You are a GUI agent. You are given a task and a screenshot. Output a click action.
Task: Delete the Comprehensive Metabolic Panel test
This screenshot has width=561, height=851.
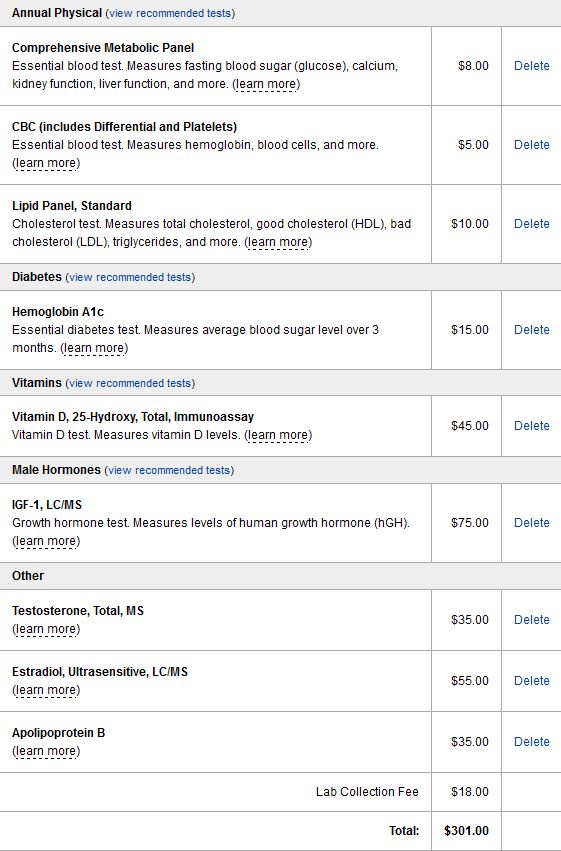(x=532, y=66)
